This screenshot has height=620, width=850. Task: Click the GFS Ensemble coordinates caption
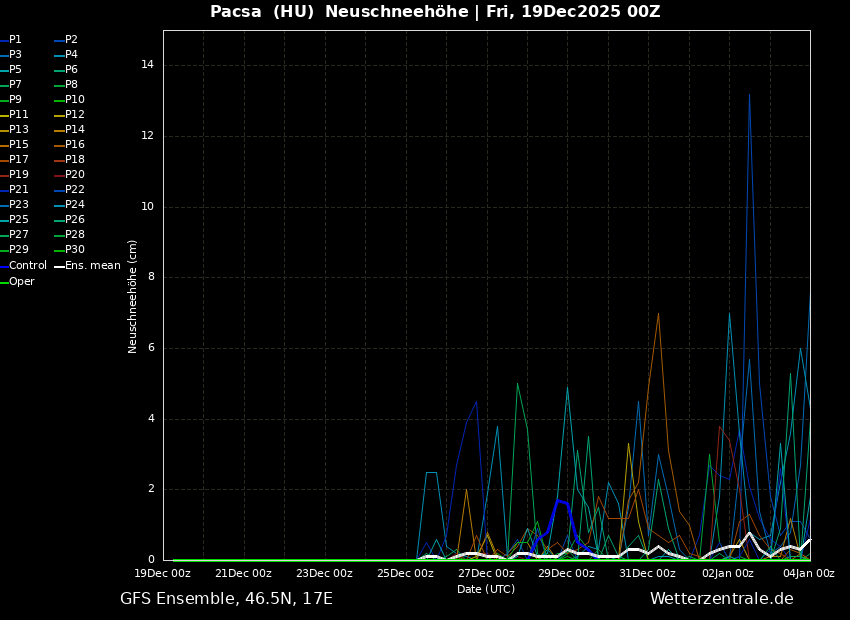point(226,599)
